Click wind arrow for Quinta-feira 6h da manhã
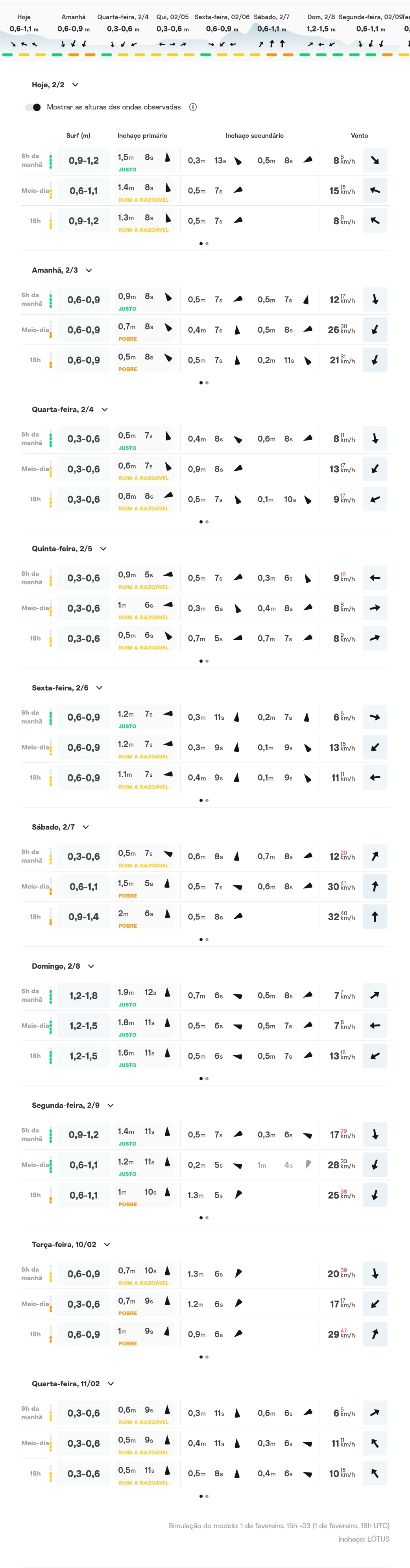 pos(375,578)
